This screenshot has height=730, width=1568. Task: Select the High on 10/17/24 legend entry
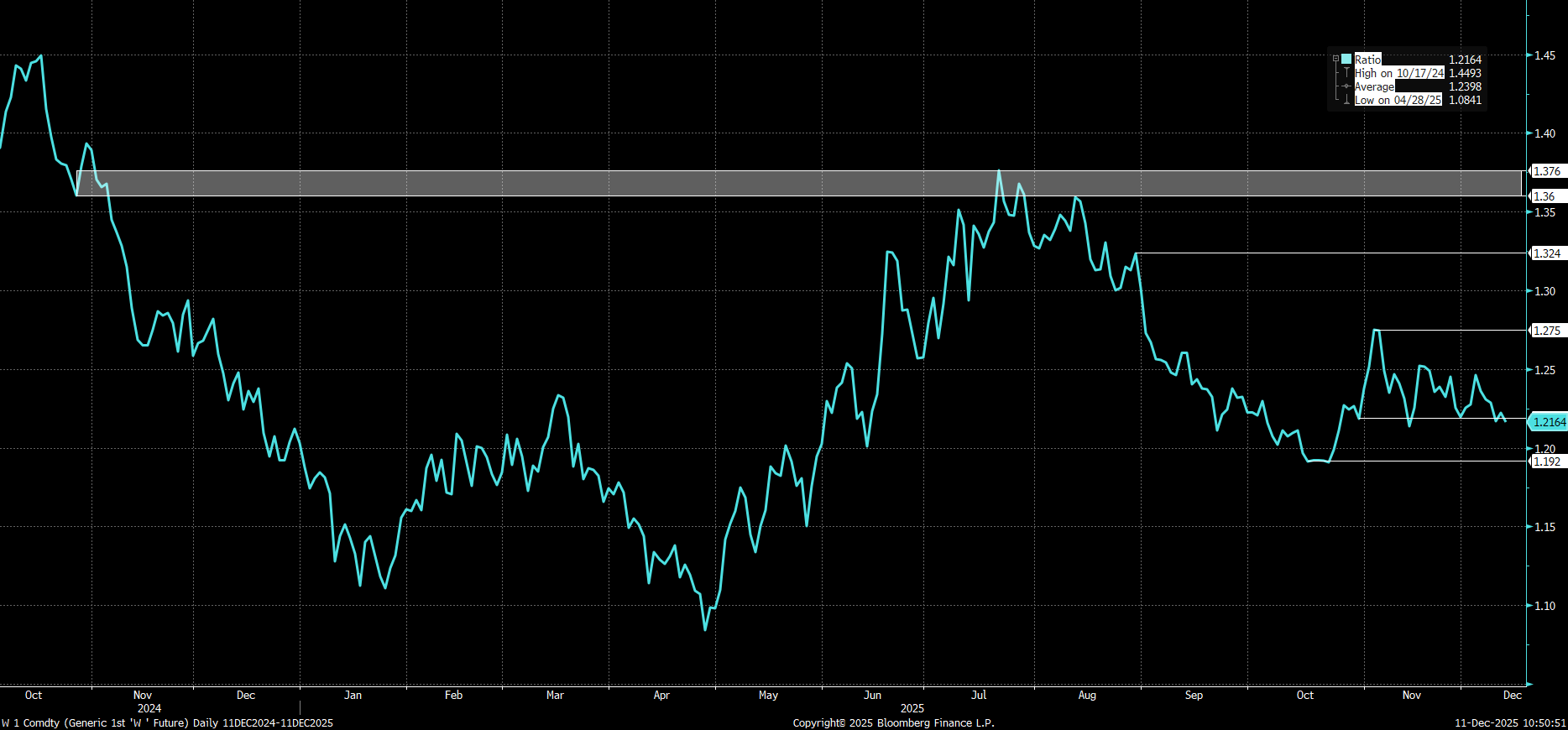(1399, 73)
